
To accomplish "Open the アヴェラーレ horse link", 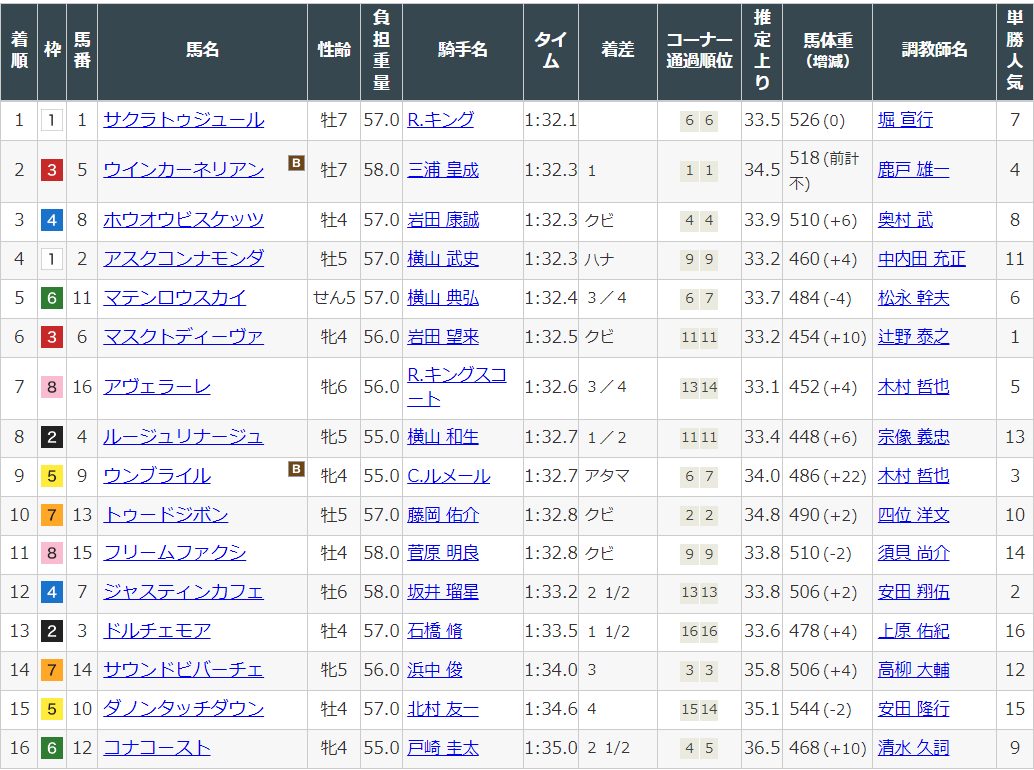I will [x=157, y=387].
